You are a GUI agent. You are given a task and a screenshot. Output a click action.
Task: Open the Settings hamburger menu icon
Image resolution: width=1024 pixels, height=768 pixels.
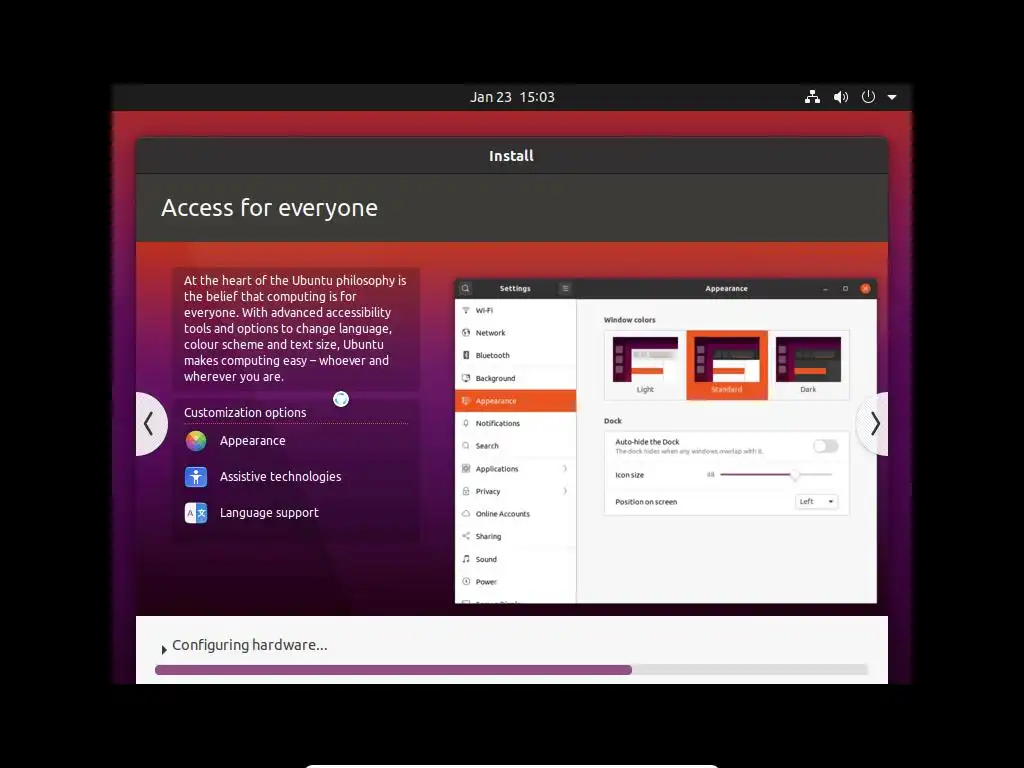[566, 288]
